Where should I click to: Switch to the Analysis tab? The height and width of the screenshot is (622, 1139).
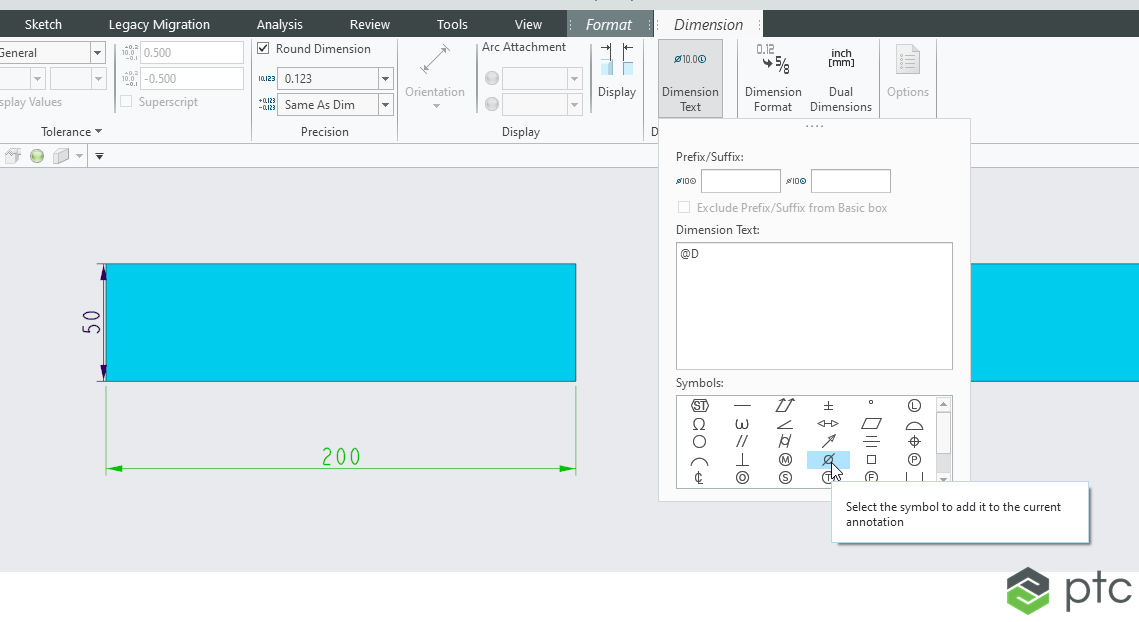click(x=279, y=24)
